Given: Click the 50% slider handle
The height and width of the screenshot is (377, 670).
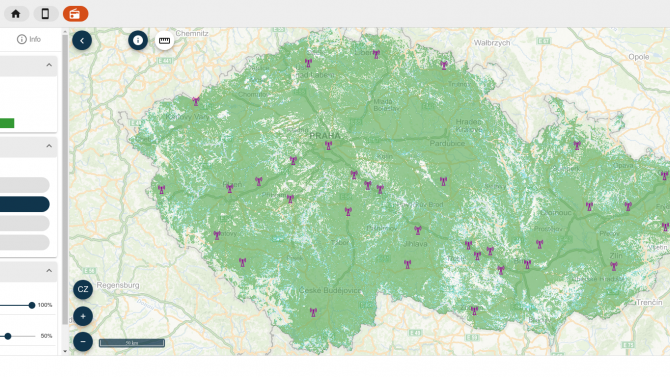Looking at the screenshot, I should pyautogui.click(x=8, y=336).
